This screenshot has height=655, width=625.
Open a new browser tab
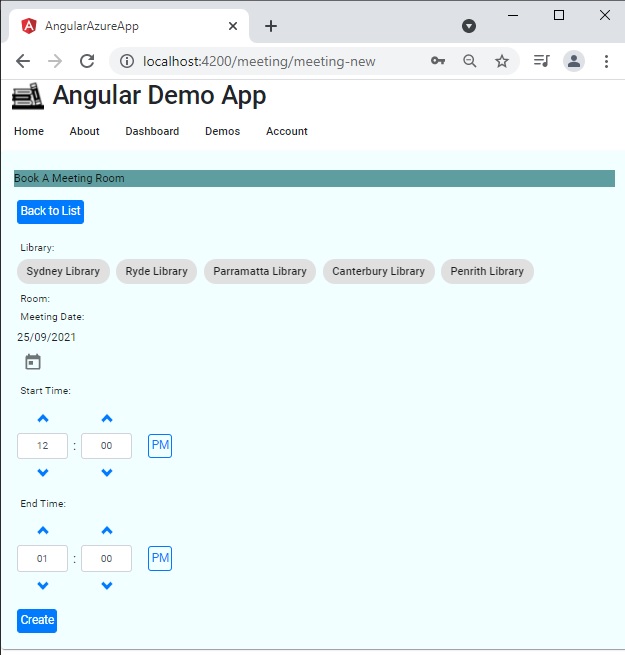271,26
